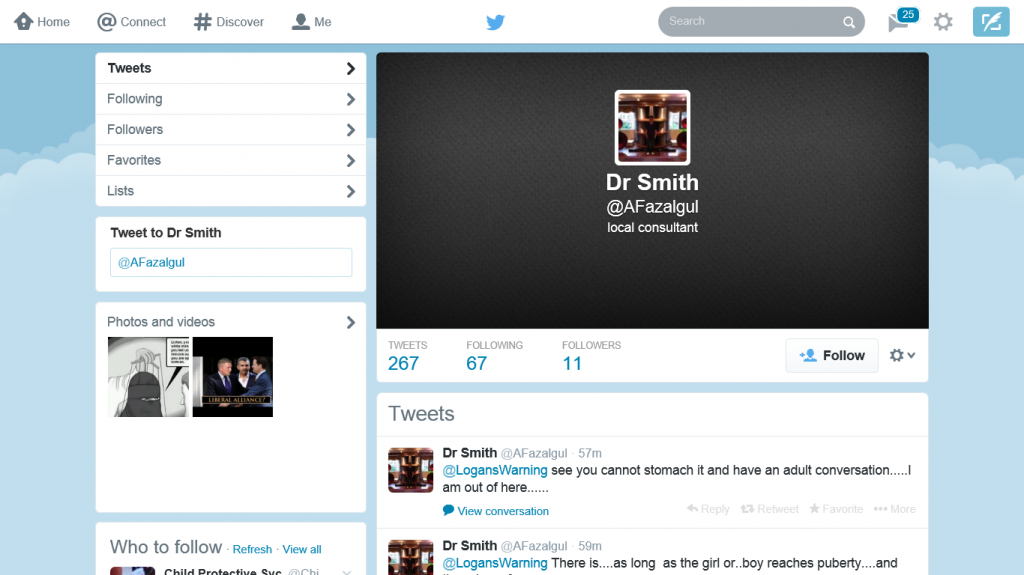Click the search field in the top bar
1024x575 pixels.
[x=761, y=22]
